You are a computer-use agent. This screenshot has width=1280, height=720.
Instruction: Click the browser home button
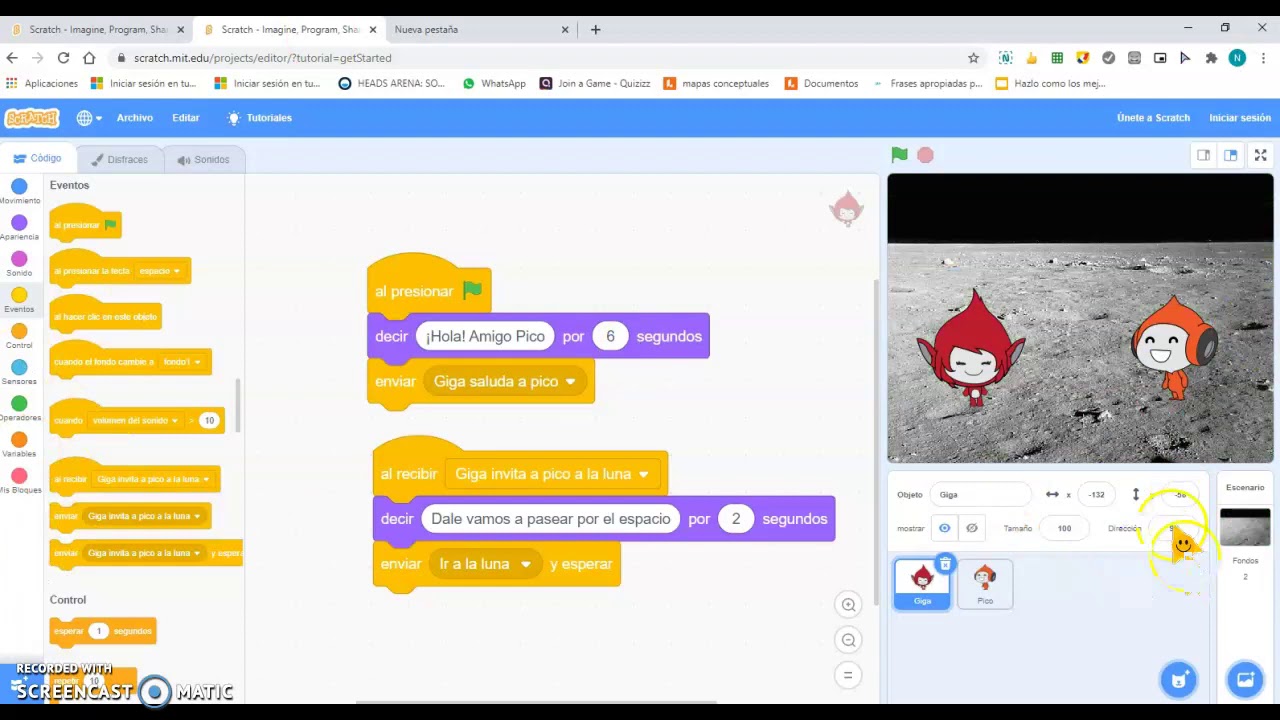click(89, 58)
